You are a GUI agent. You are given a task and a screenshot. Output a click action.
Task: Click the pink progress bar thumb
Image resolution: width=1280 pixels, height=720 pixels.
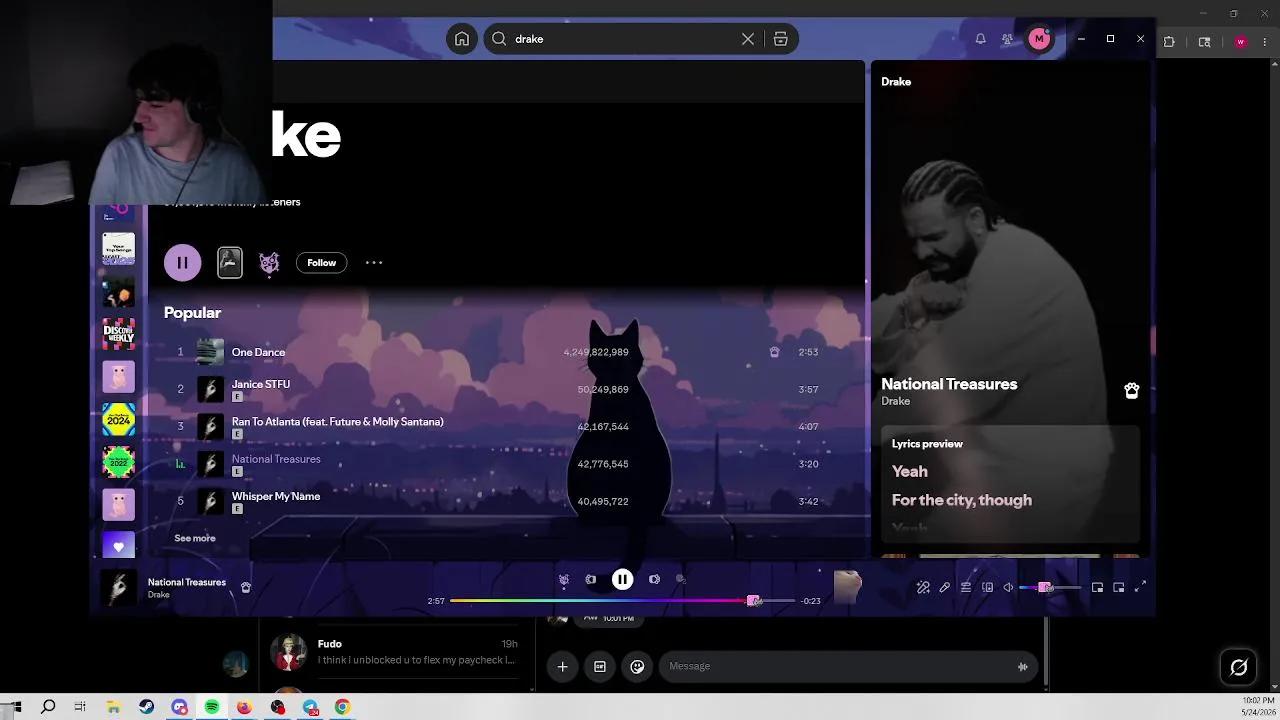[754, 601]
